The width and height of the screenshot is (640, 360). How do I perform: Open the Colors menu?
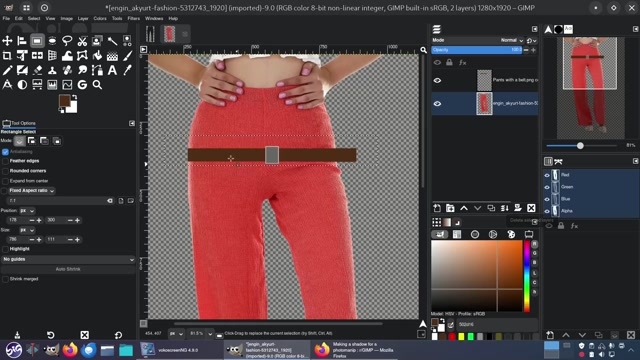pos(100,18)
